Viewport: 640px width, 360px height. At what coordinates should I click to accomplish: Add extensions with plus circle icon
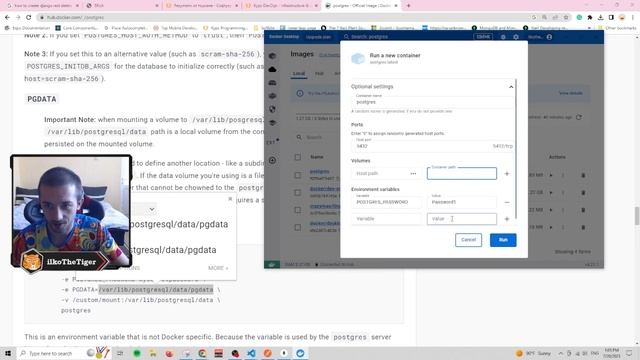click(x=272, y=160)
